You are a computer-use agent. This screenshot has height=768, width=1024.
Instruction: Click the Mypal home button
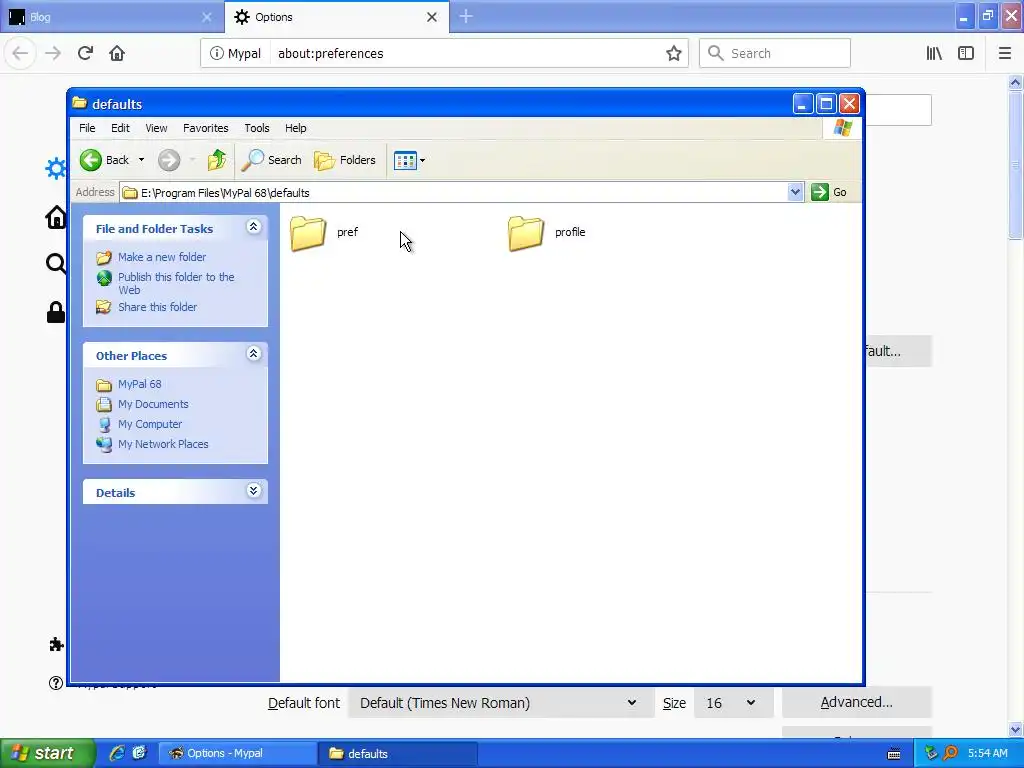coord(117,53)
